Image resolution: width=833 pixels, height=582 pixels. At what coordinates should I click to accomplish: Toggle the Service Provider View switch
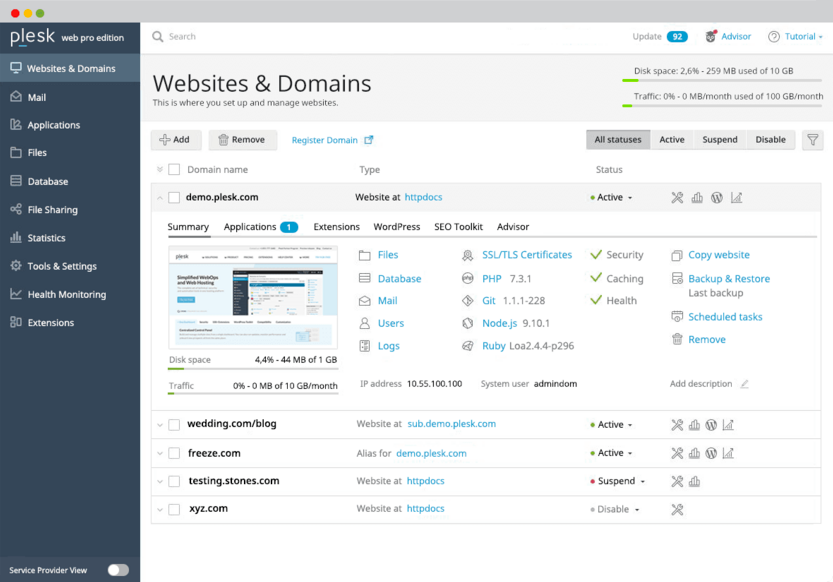click(118, 570)
